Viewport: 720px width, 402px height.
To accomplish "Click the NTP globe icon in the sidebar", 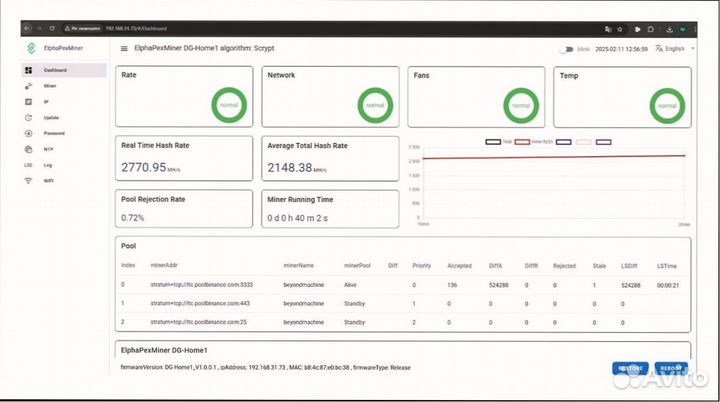I will [28, 149].
